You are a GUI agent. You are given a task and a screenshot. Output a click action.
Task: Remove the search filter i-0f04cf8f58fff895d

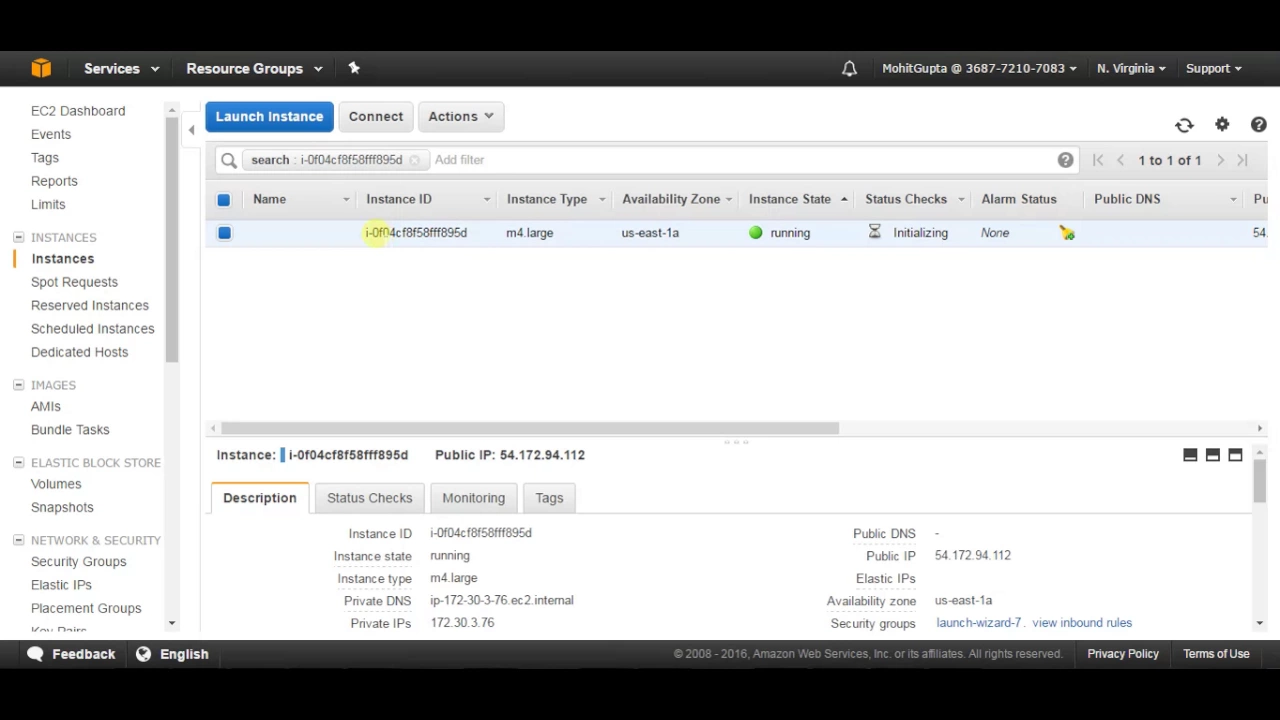(x=414, y=160)
